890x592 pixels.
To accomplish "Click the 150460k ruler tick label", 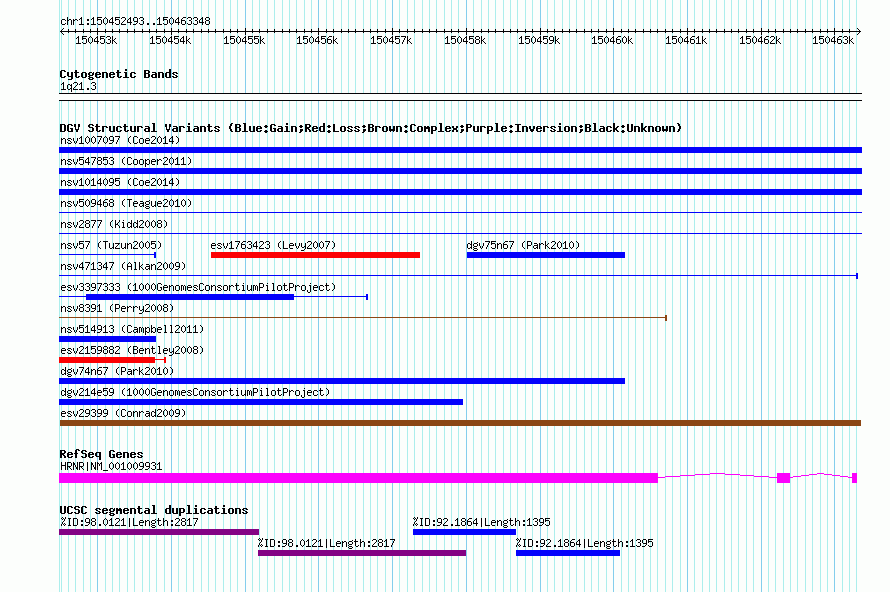I will [x=612, y=40].
